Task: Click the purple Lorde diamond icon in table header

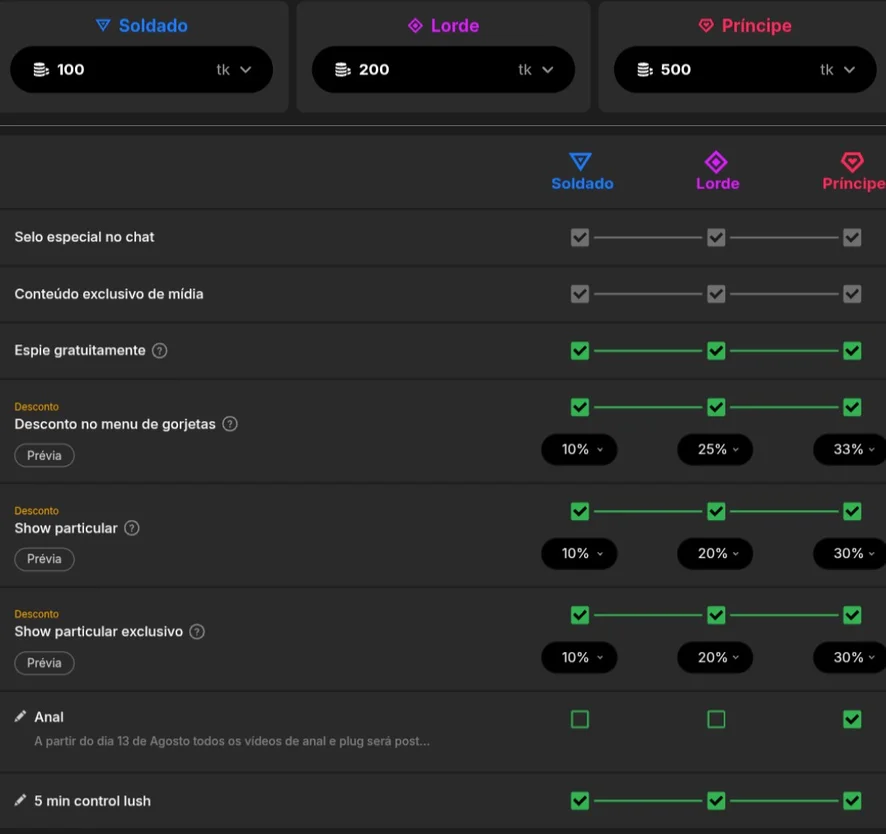Action: [716, 162]
